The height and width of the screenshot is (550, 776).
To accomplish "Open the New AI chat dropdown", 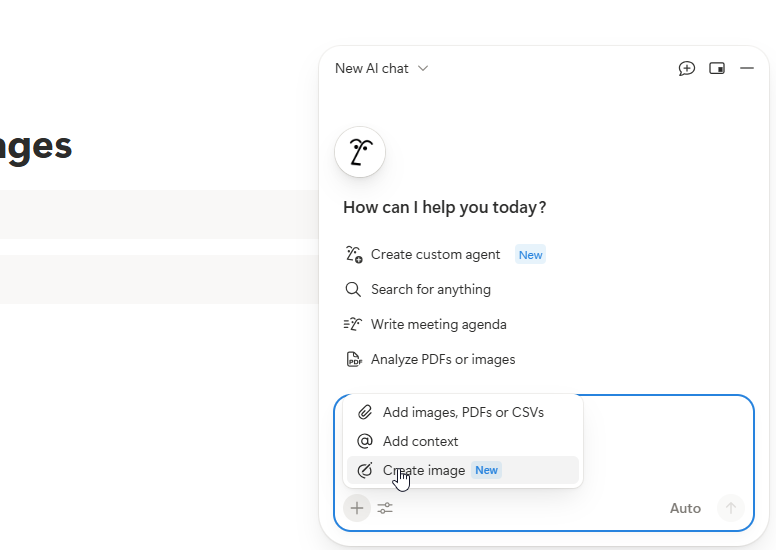I will 381,68.
